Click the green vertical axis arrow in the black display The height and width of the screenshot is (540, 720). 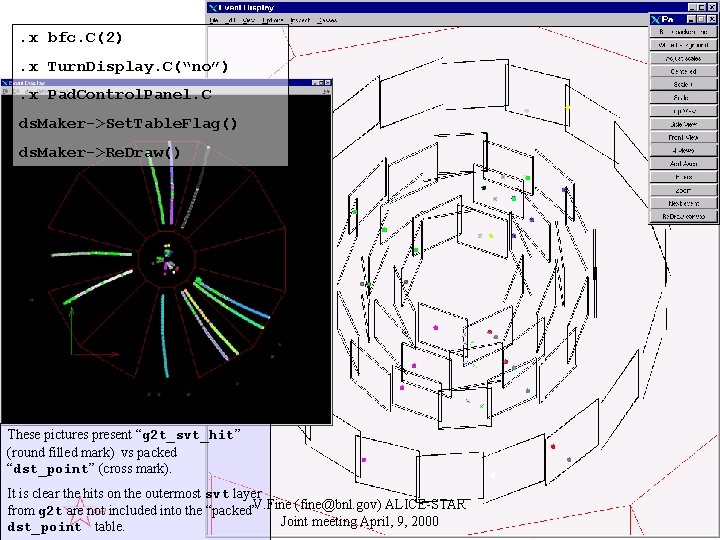pos(72,331)
